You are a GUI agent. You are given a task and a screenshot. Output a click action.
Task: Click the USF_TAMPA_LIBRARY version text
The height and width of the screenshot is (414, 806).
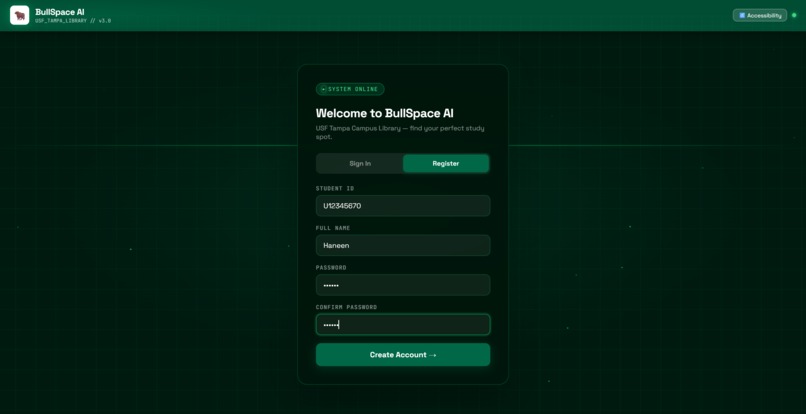(x=73, y=21)
